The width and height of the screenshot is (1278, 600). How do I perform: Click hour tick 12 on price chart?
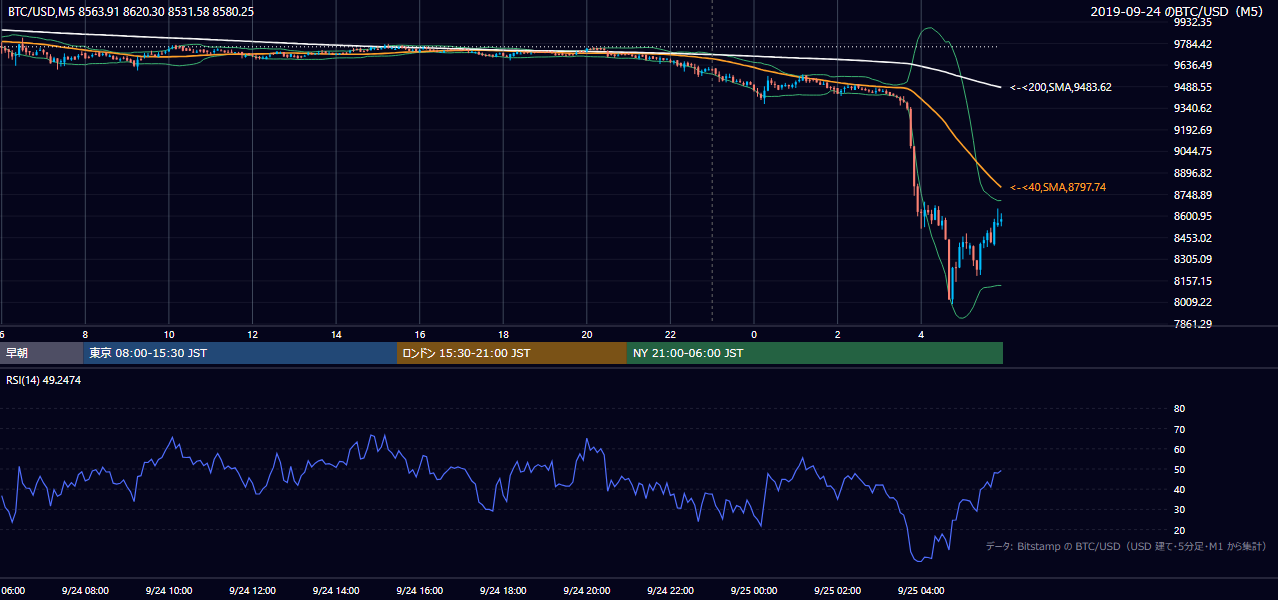click(x=252, y=334)
